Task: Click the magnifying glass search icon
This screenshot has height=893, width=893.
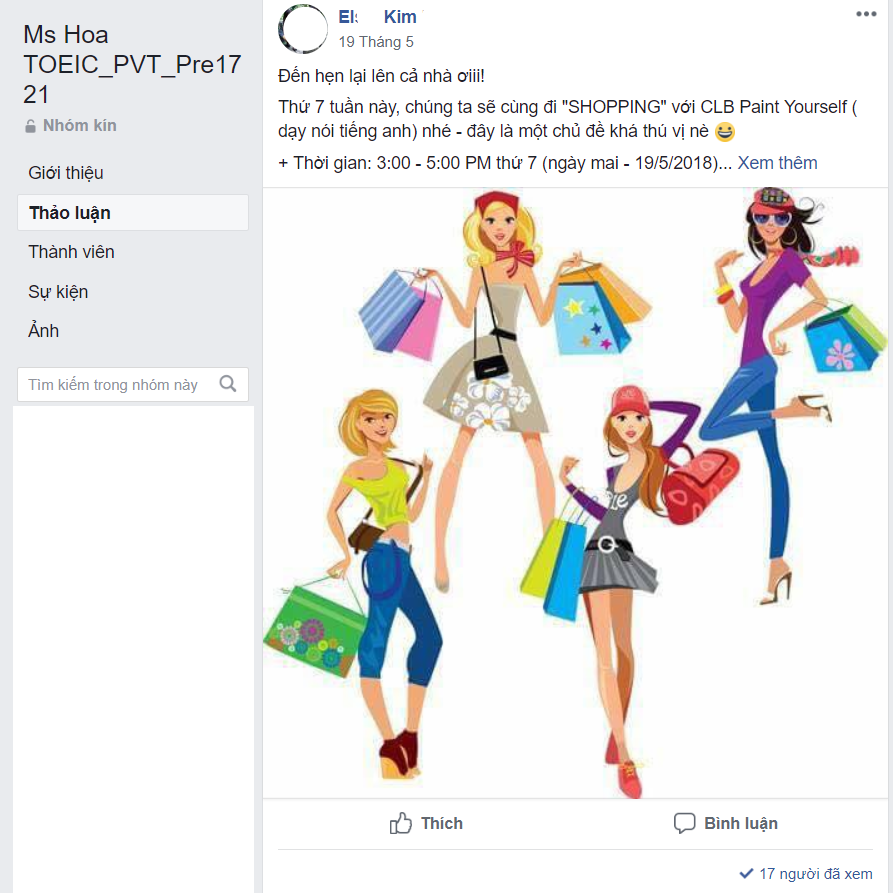Action: (x=228, y=384)
